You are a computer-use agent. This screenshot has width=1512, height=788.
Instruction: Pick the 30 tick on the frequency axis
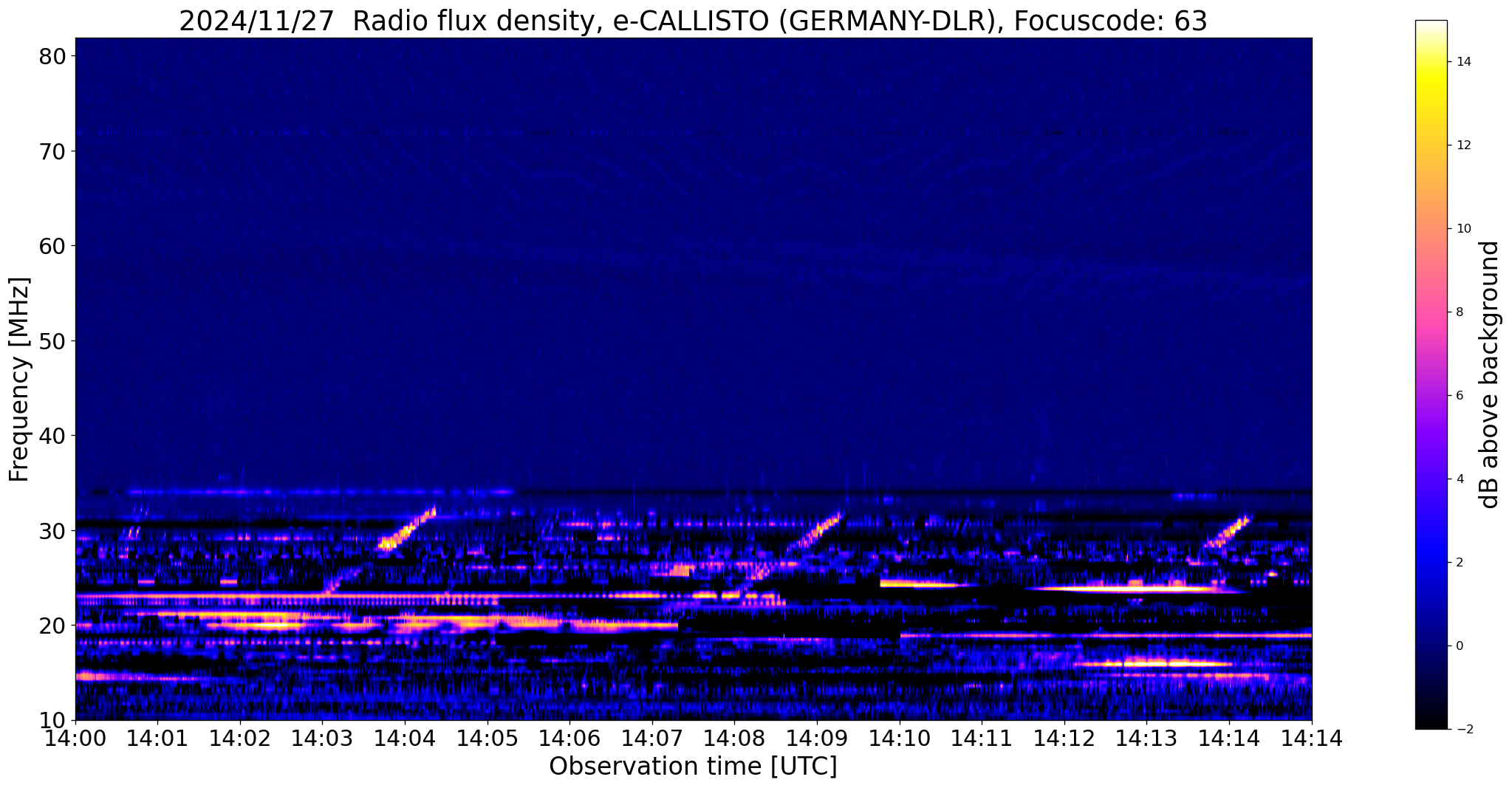click(x=52, y=530)
